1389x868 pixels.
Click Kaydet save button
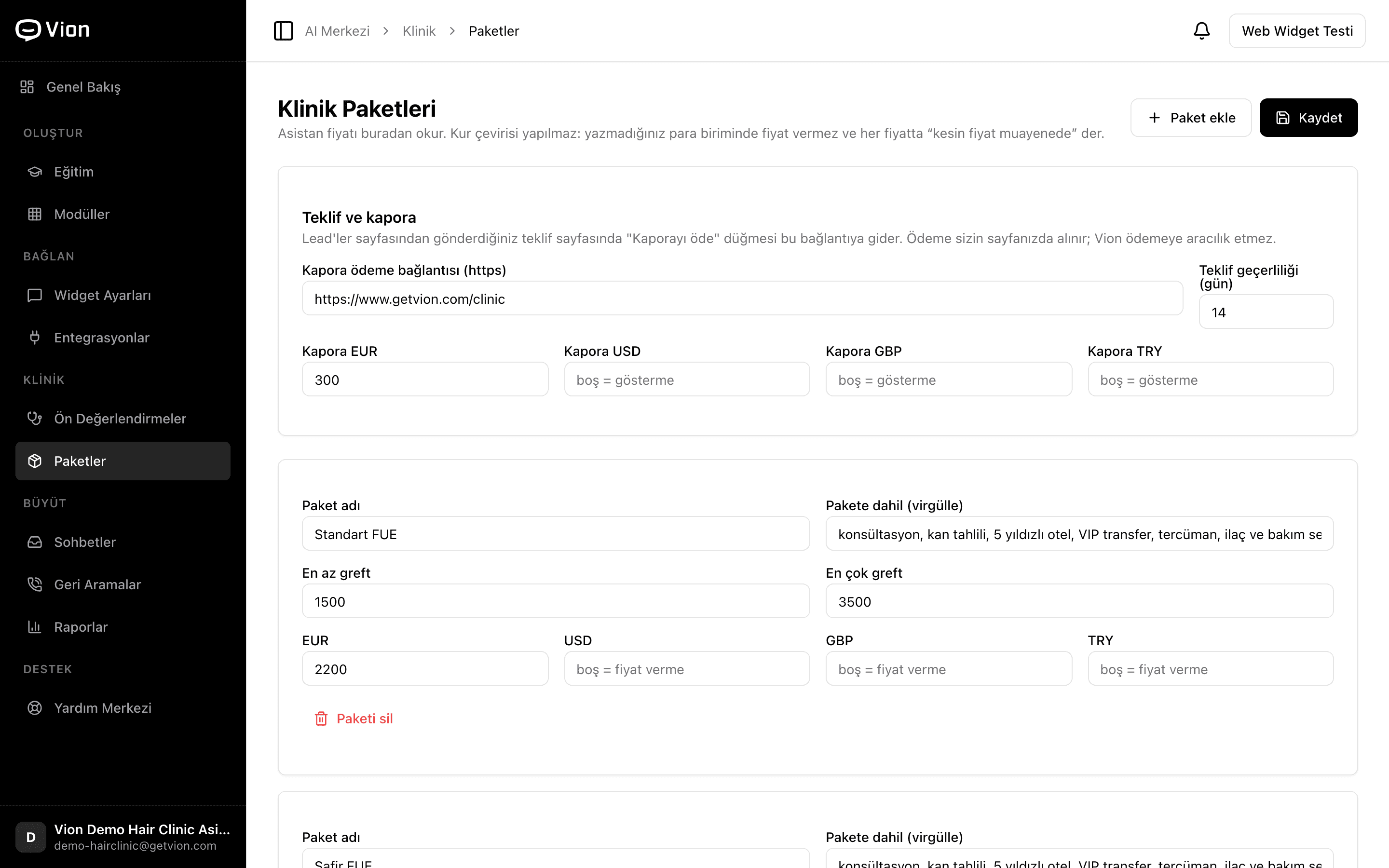coord(1308,118)
